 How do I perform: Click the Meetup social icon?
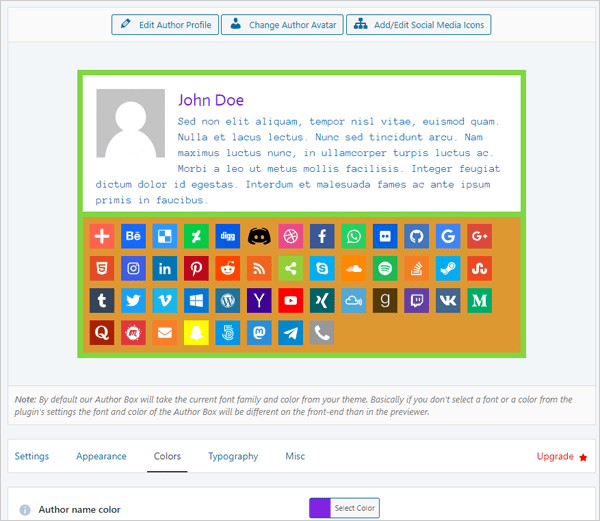coord(133,333)
